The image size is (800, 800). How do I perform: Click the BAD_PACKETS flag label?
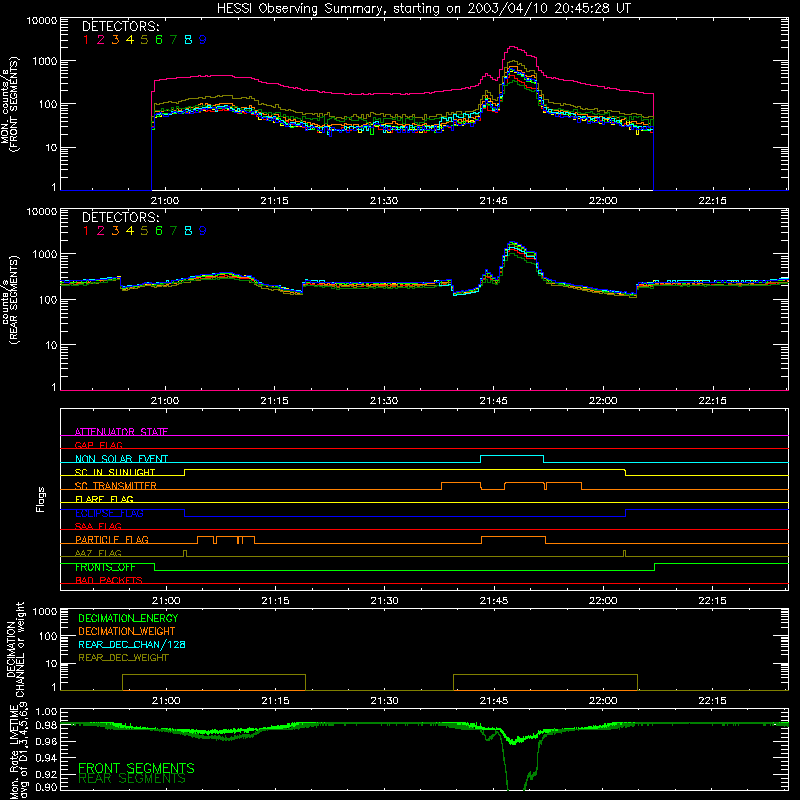pos(109,580)
